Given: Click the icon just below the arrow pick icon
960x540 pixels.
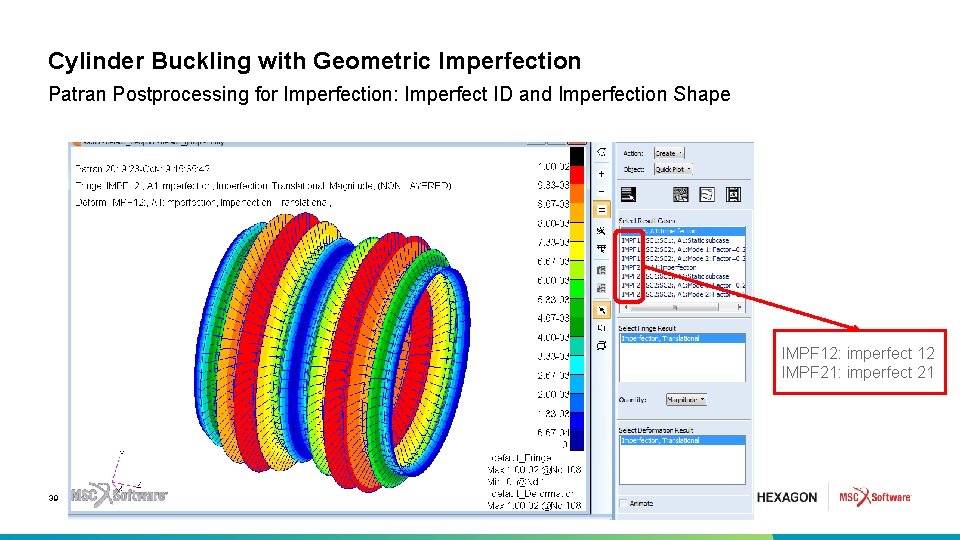Looking at the screenshot, I should coord(601,328).
